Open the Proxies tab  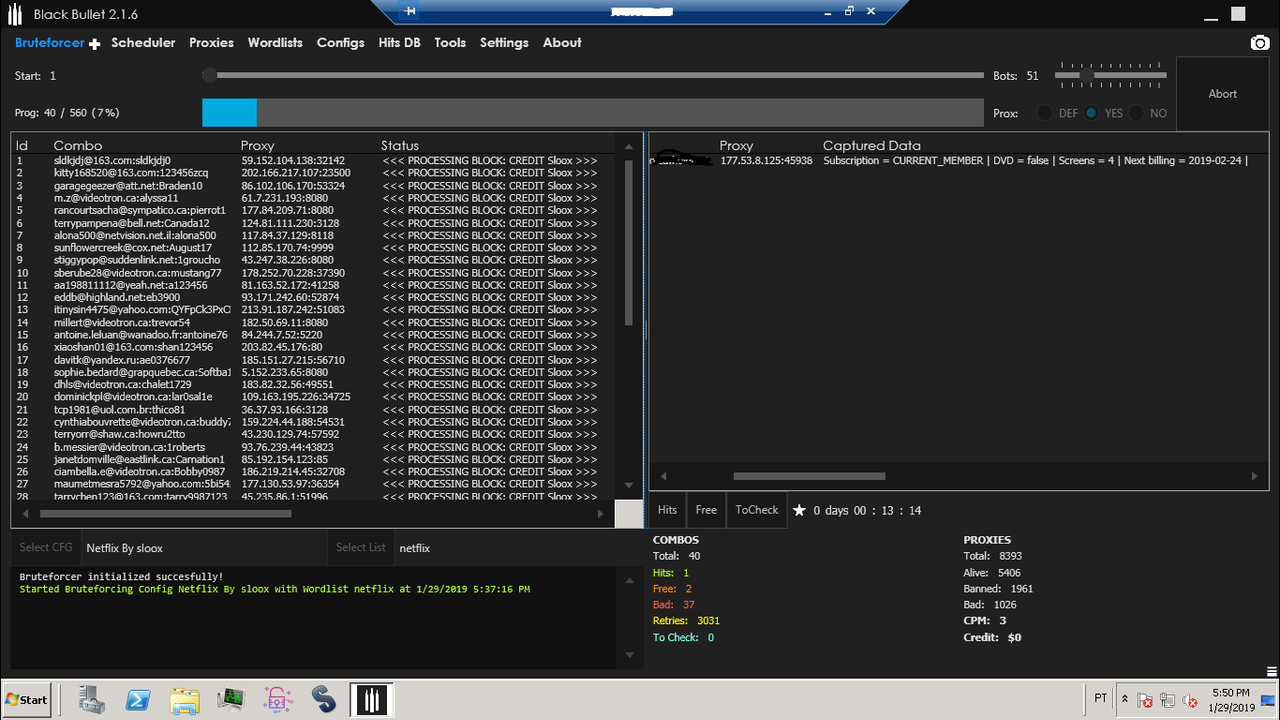coord(211,43)
